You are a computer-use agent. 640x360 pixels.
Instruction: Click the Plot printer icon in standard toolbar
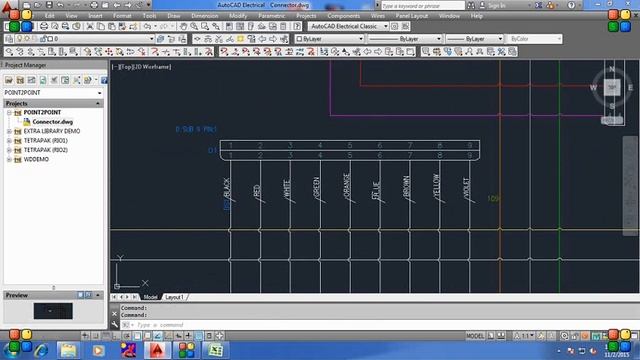44,27
